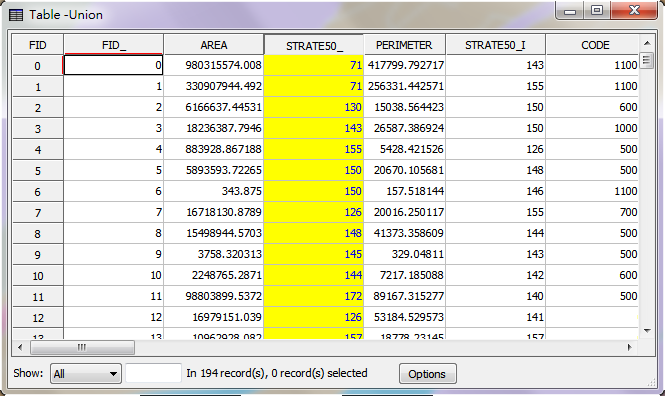
Task: Click PERIMETER cell 89167.315277
Action: [405, 296]
